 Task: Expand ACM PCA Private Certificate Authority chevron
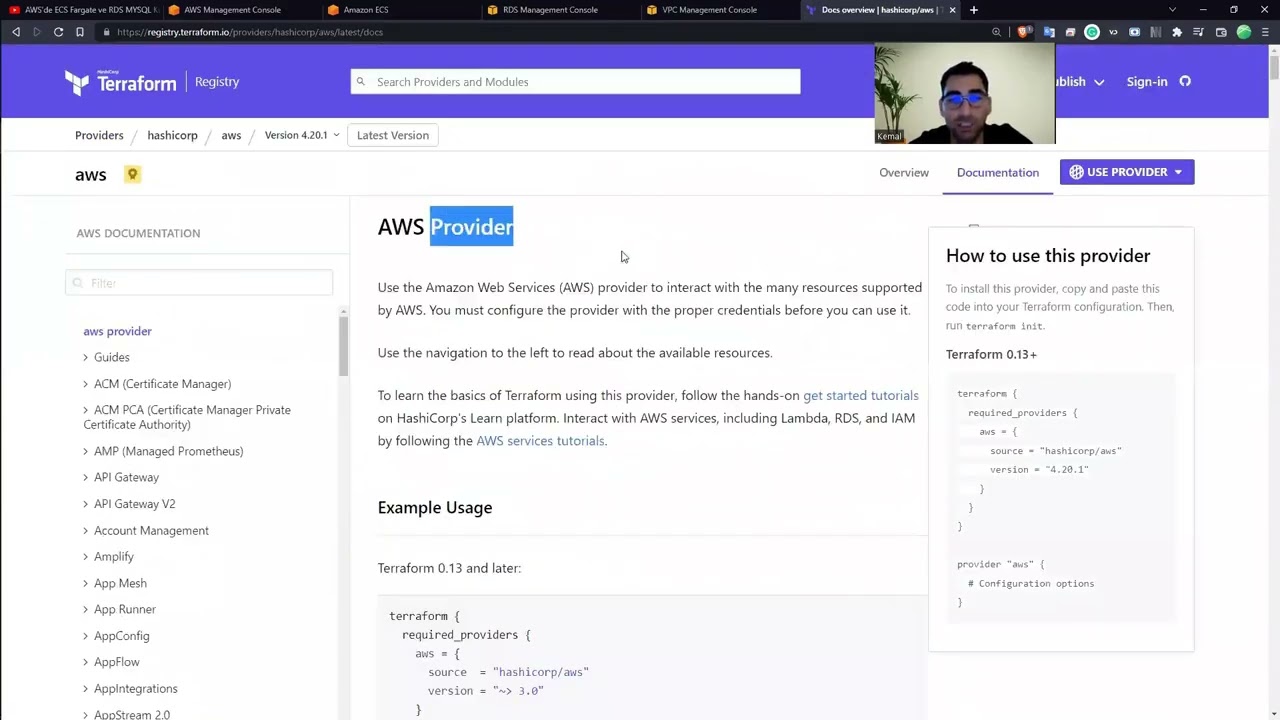coord(86,410)
